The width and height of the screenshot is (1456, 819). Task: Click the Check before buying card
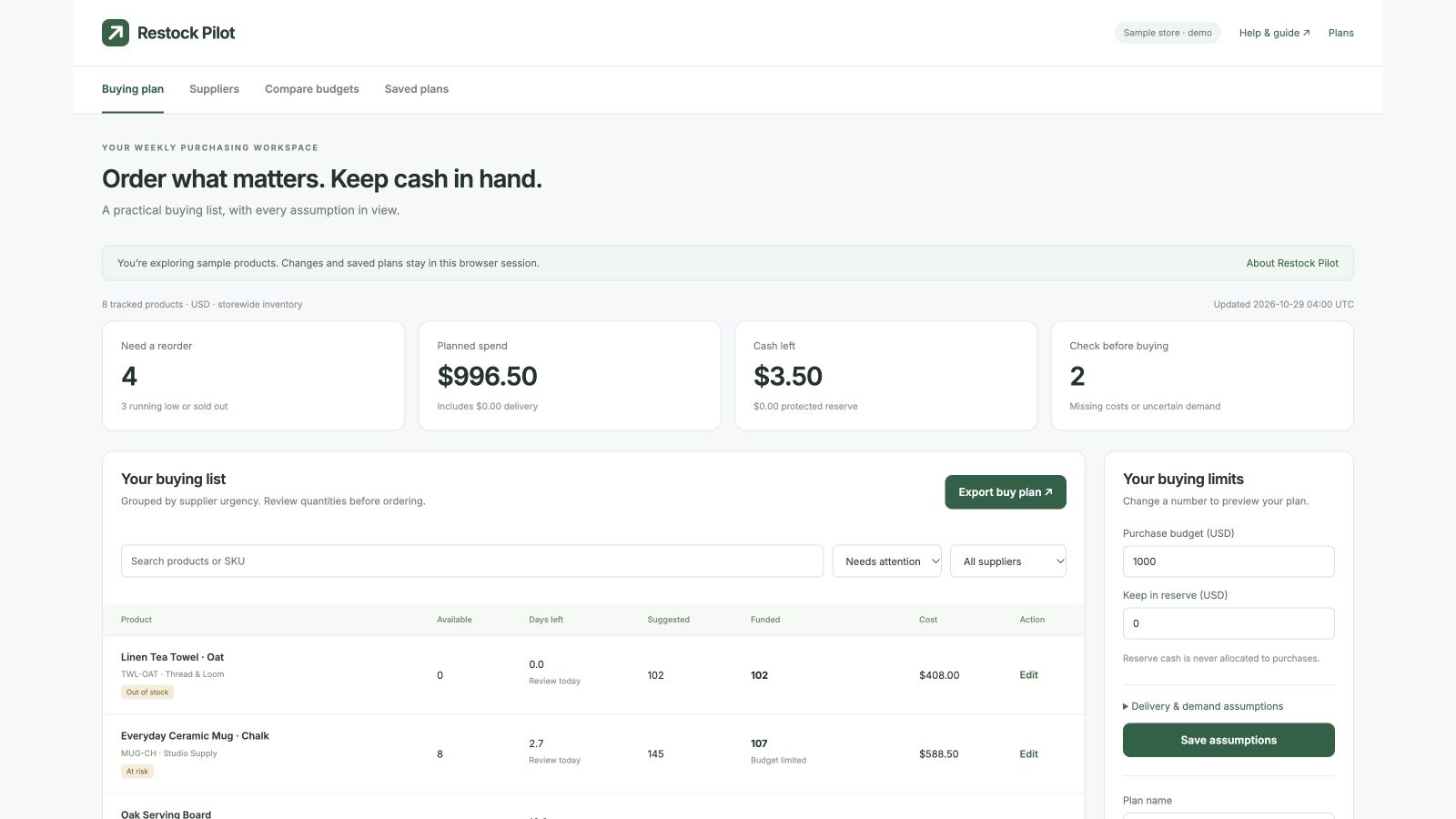point(1202,376)
